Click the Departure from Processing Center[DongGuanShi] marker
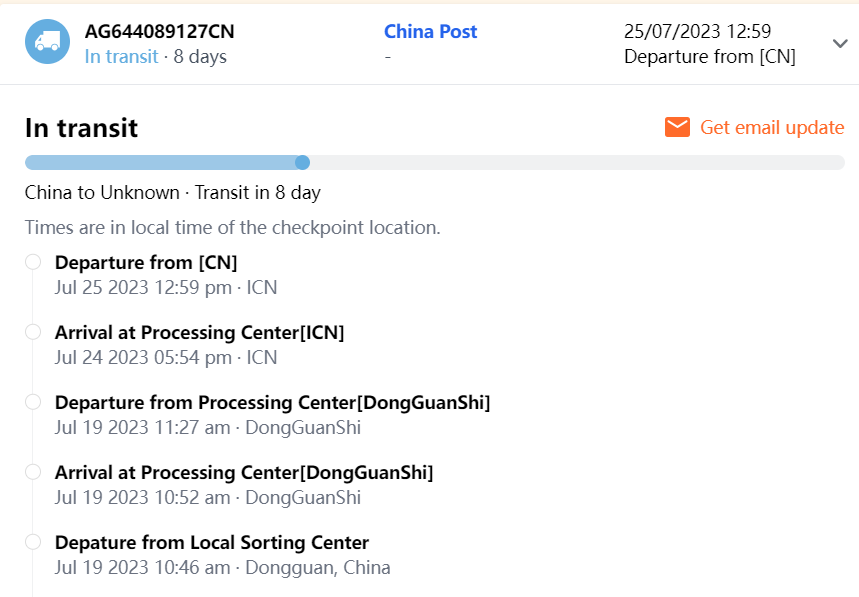Viewport: 859px width, 597px height. 33,402
